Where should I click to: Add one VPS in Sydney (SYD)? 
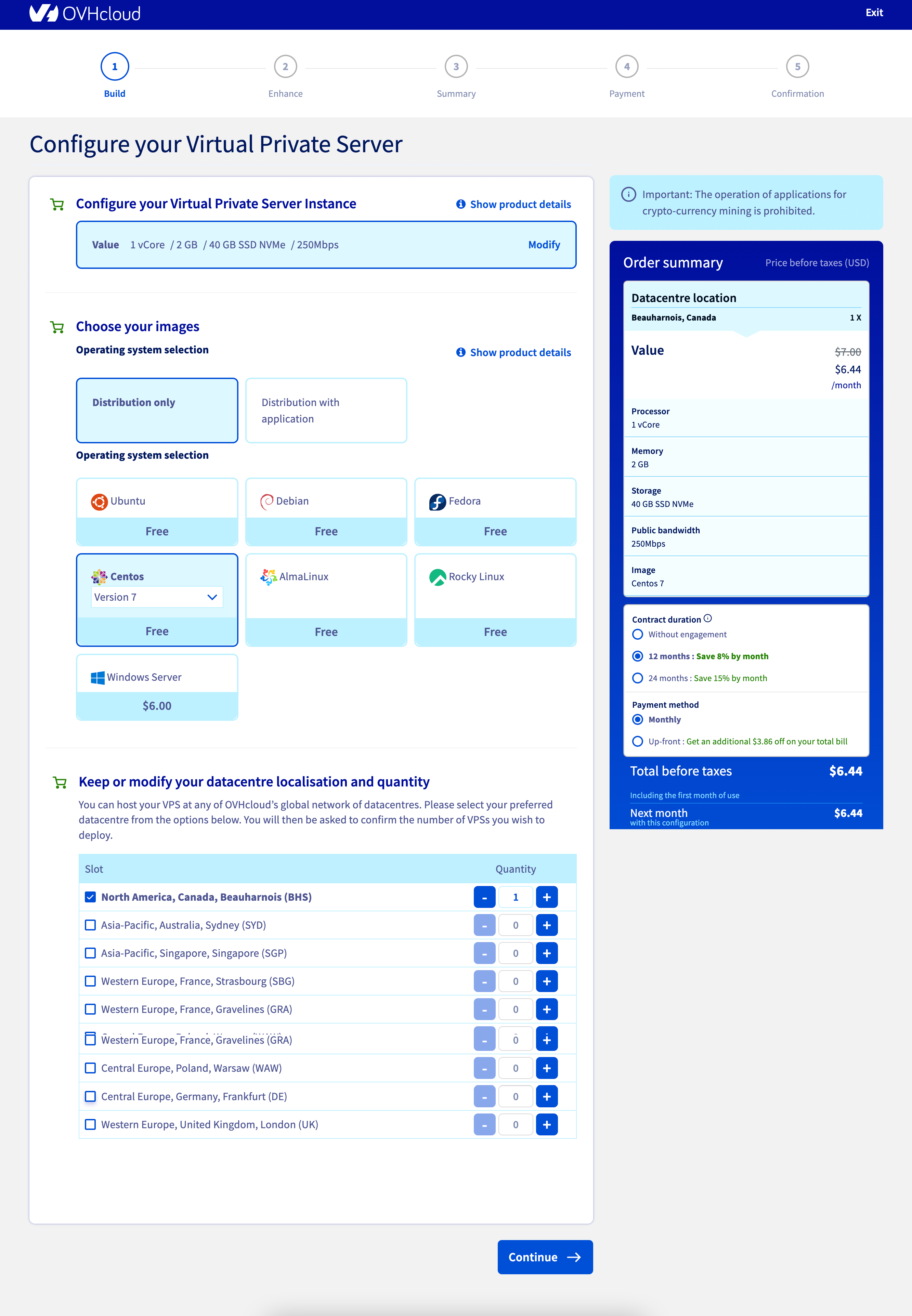[x=547, y=925]
